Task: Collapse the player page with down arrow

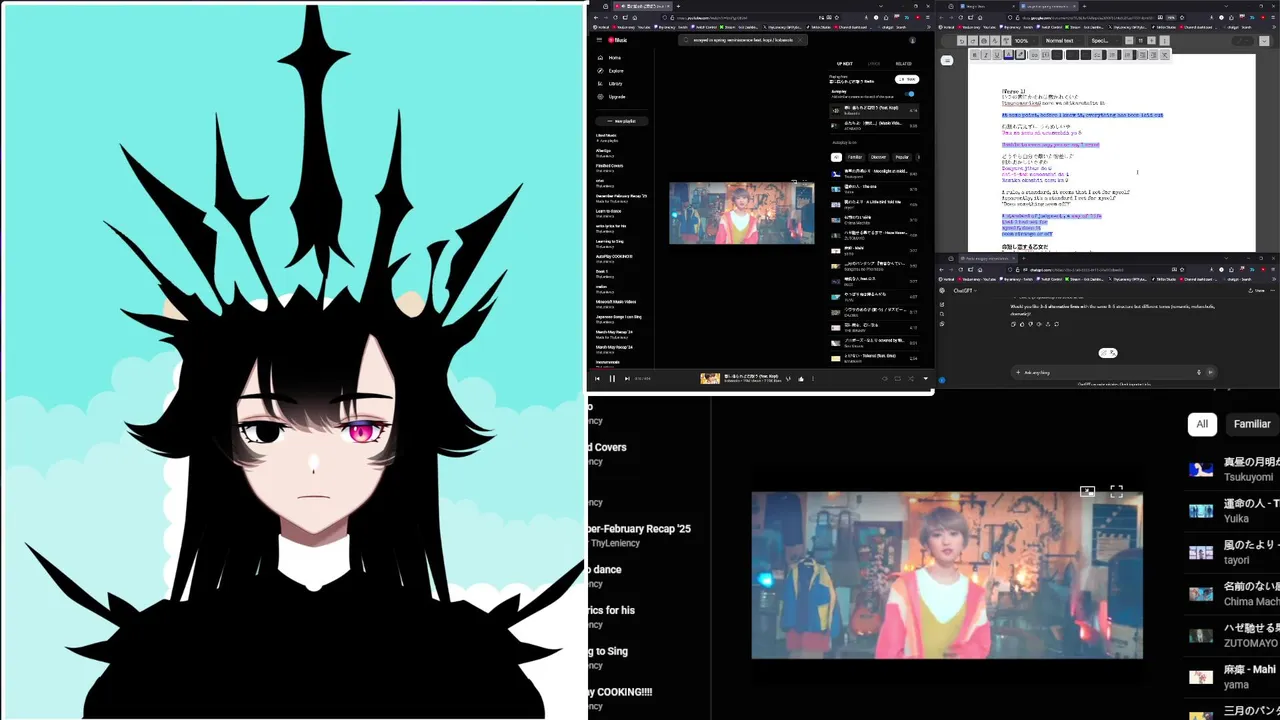Action: (926, 379)
